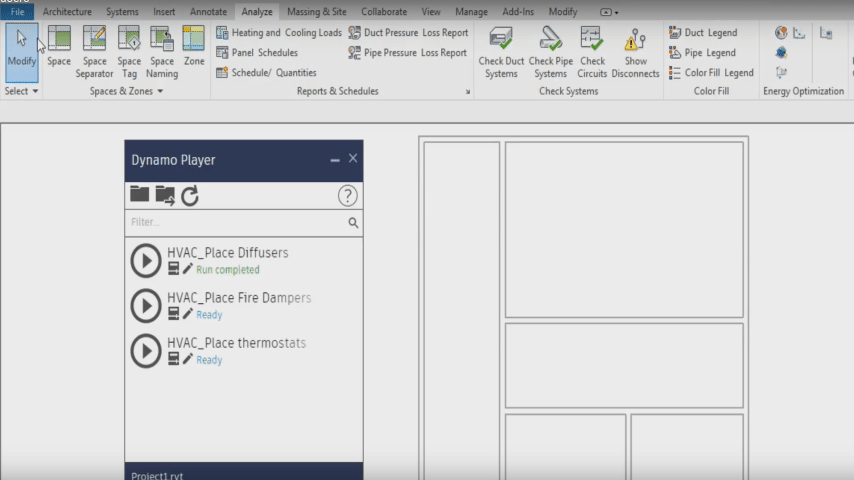Screen dimensions: 854x480
Task: Edit HVAC_Place Diffusers in Dynamo
Action: pyautogui.click(x=187, y=269)
